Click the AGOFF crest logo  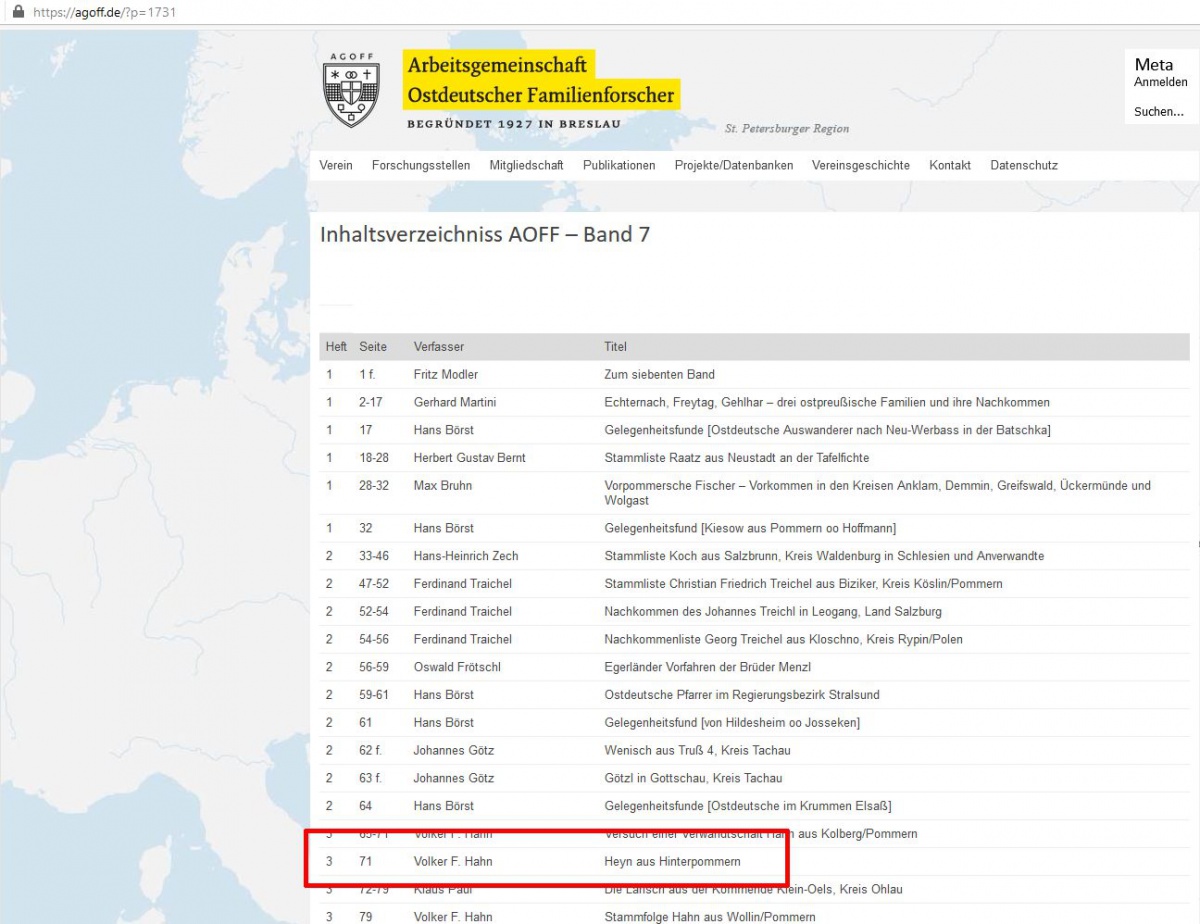(351, 92)
